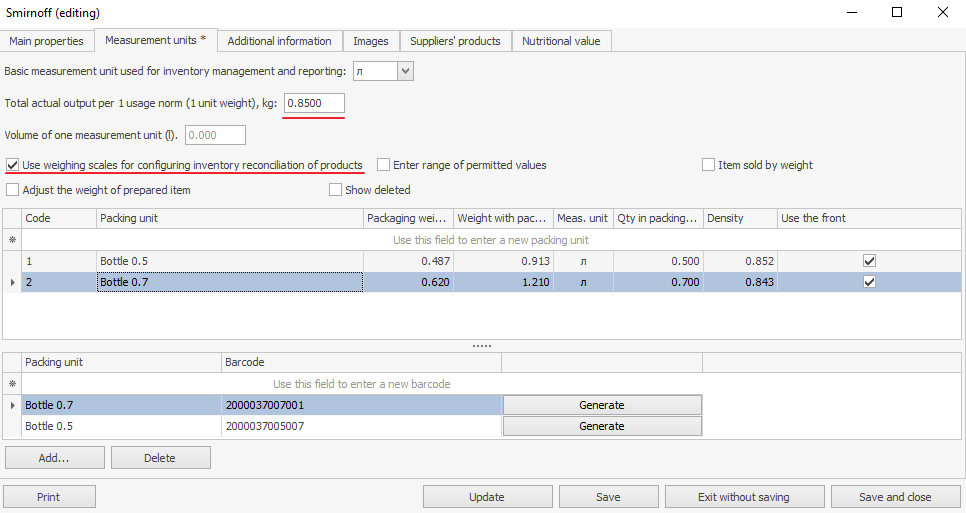Generate barcode for Bottle 0.5
966x513 pixels.
[602, 426]
